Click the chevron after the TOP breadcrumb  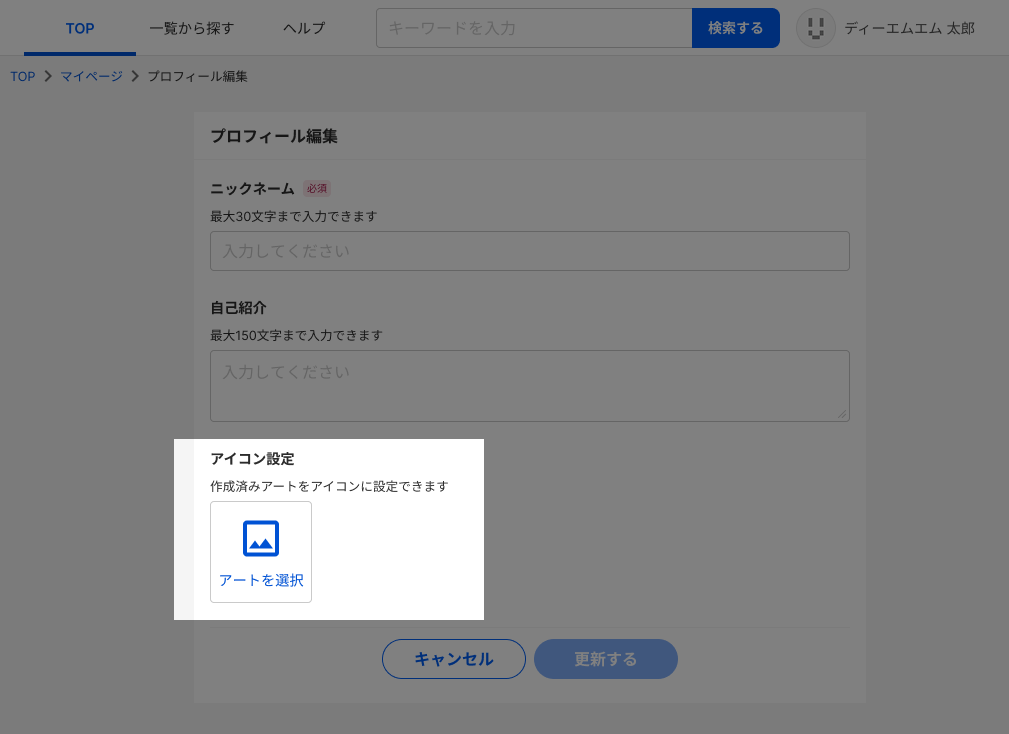[x=47, y=77]
